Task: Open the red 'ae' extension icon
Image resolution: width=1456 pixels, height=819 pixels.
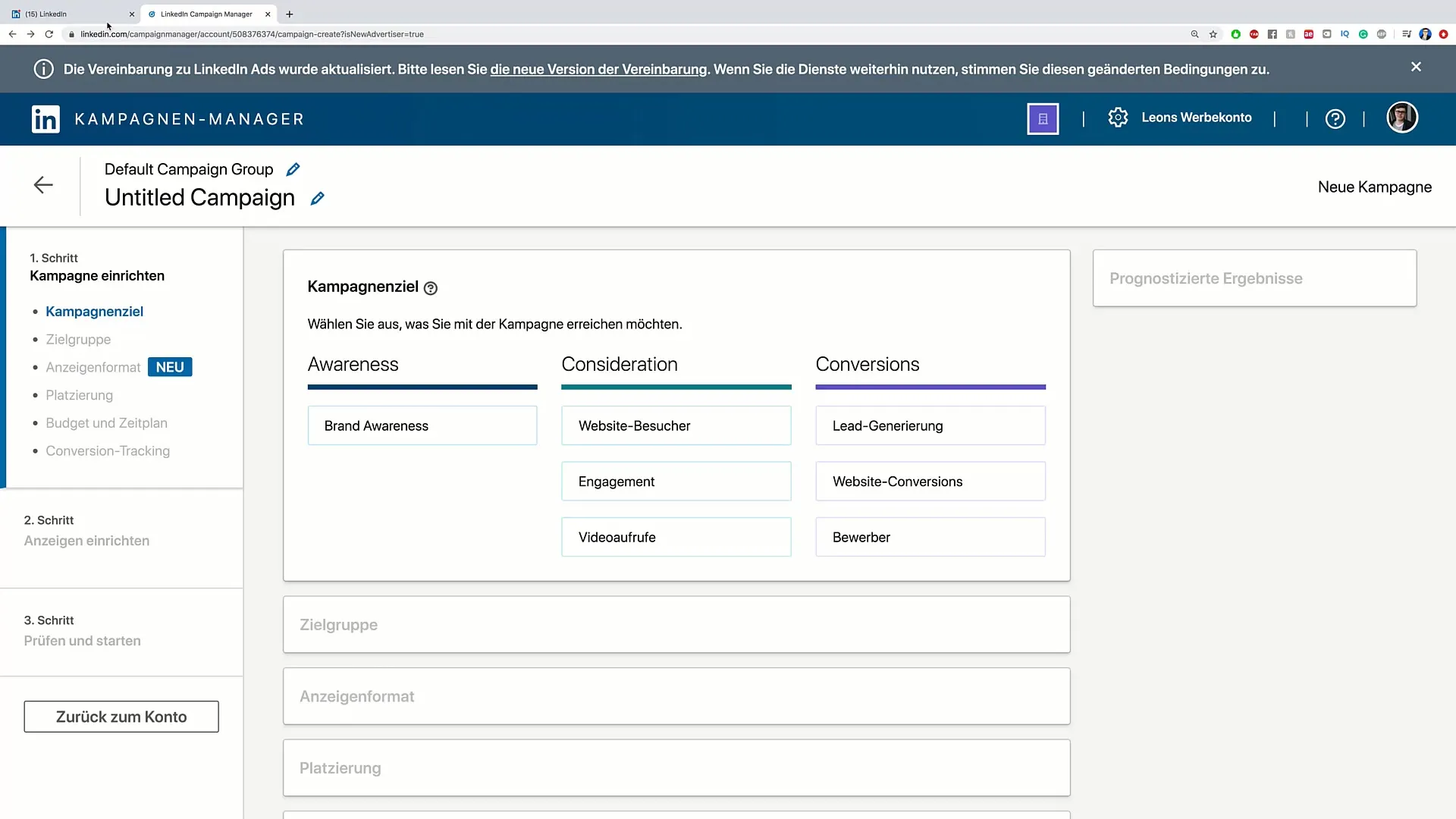Action: 1309,34
